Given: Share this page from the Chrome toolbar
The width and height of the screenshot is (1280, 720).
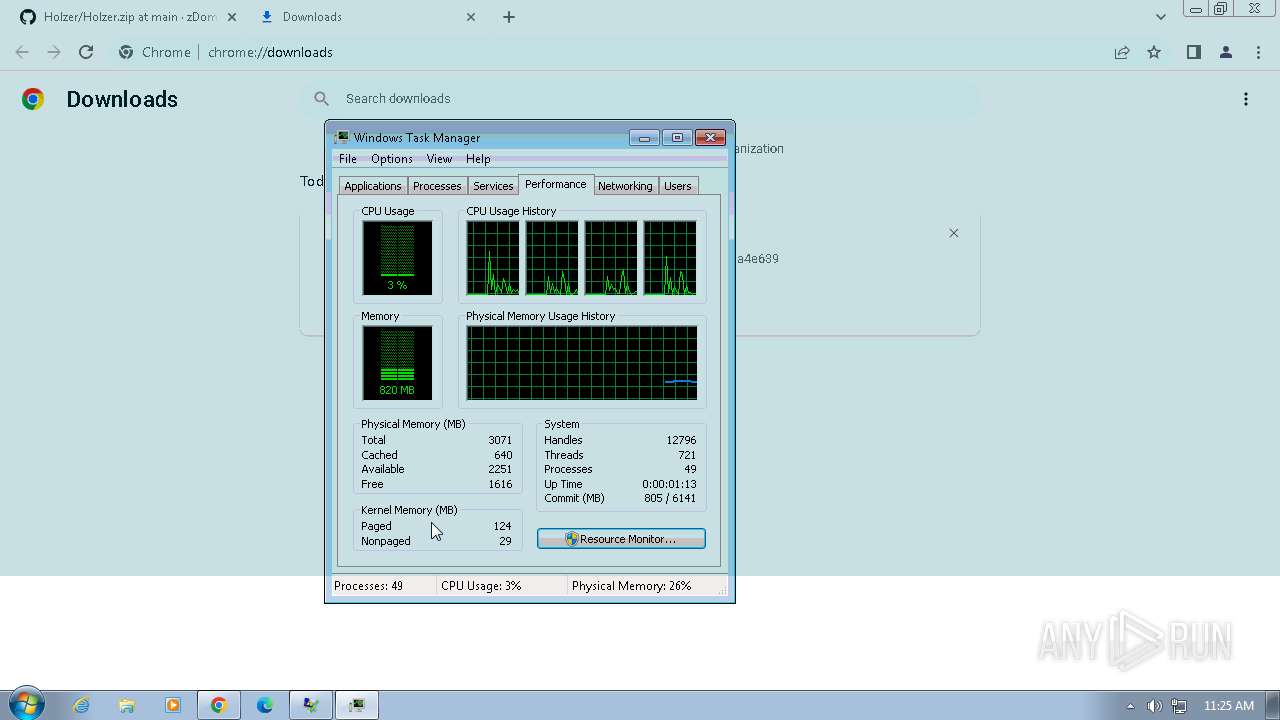Looking at the screenshot, I should 1122,52.
